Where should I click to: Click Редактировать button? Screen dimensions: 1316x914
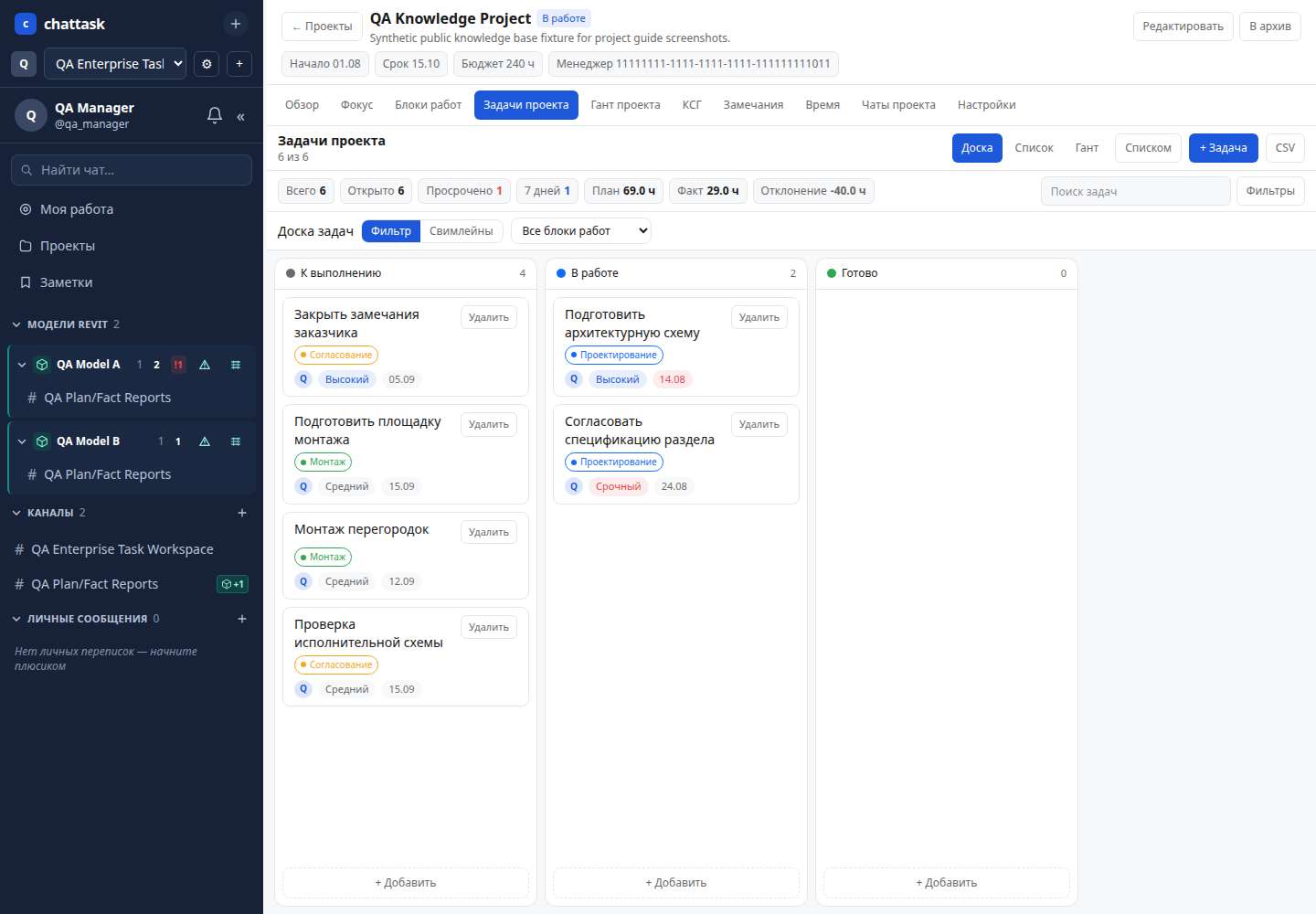pos(1183,27)
